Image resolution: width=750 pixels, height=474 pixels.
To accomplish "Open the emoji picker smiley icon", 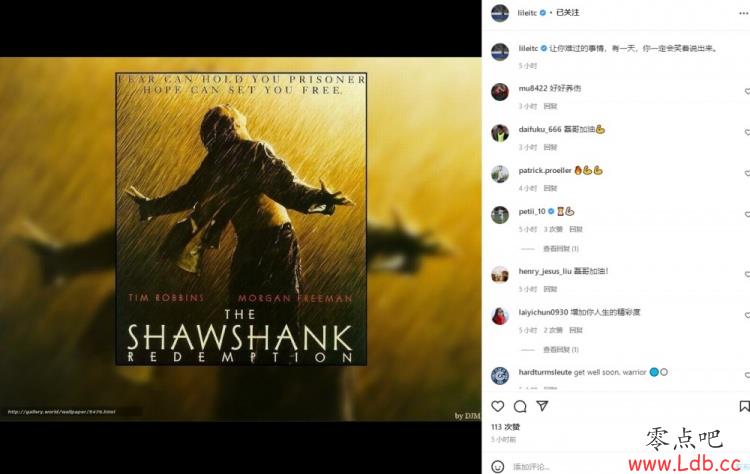I will click(x=497, y=466).
